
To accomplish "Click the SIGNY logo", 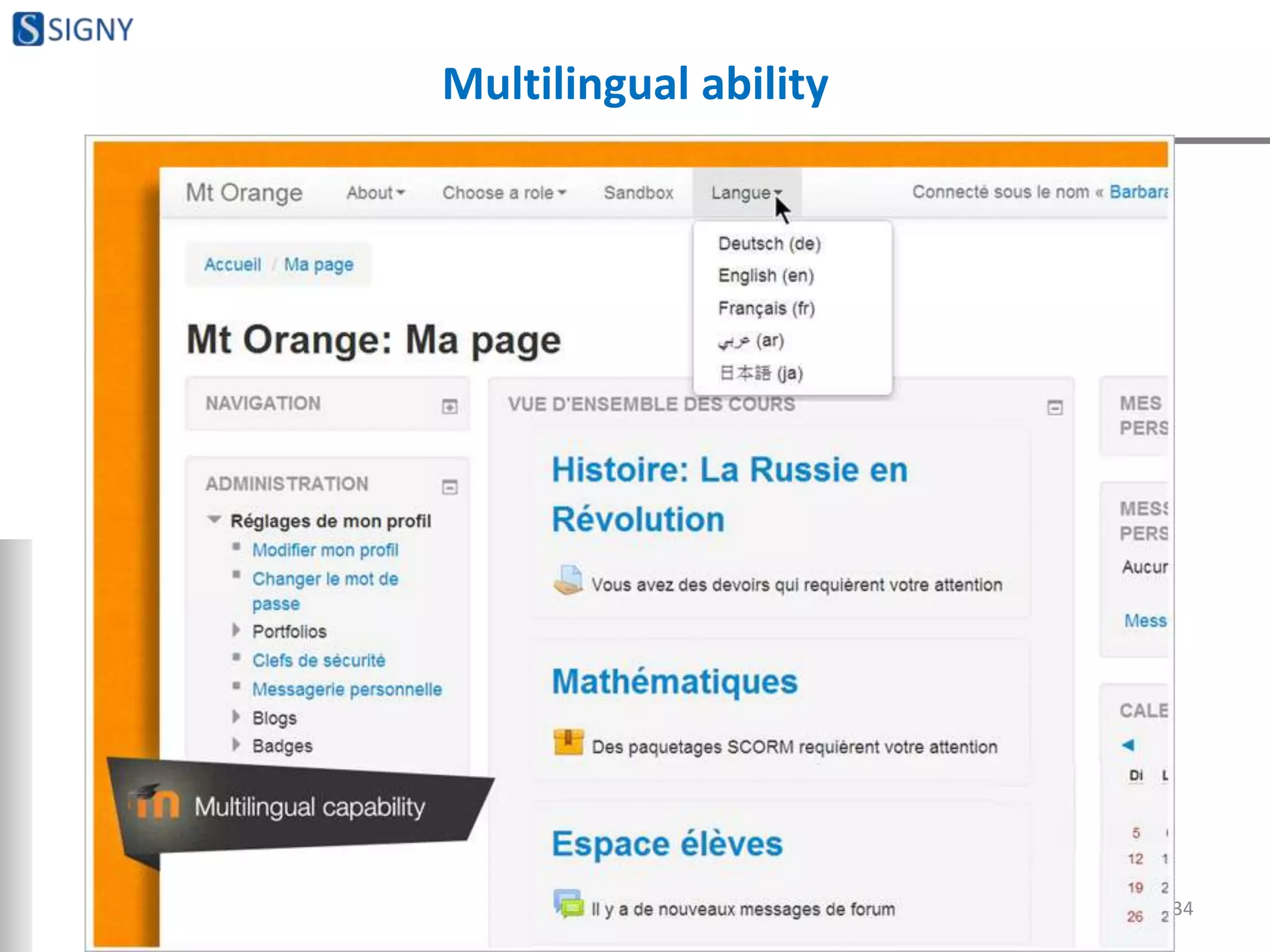I will pyautogui.click(x=73, y=29).
